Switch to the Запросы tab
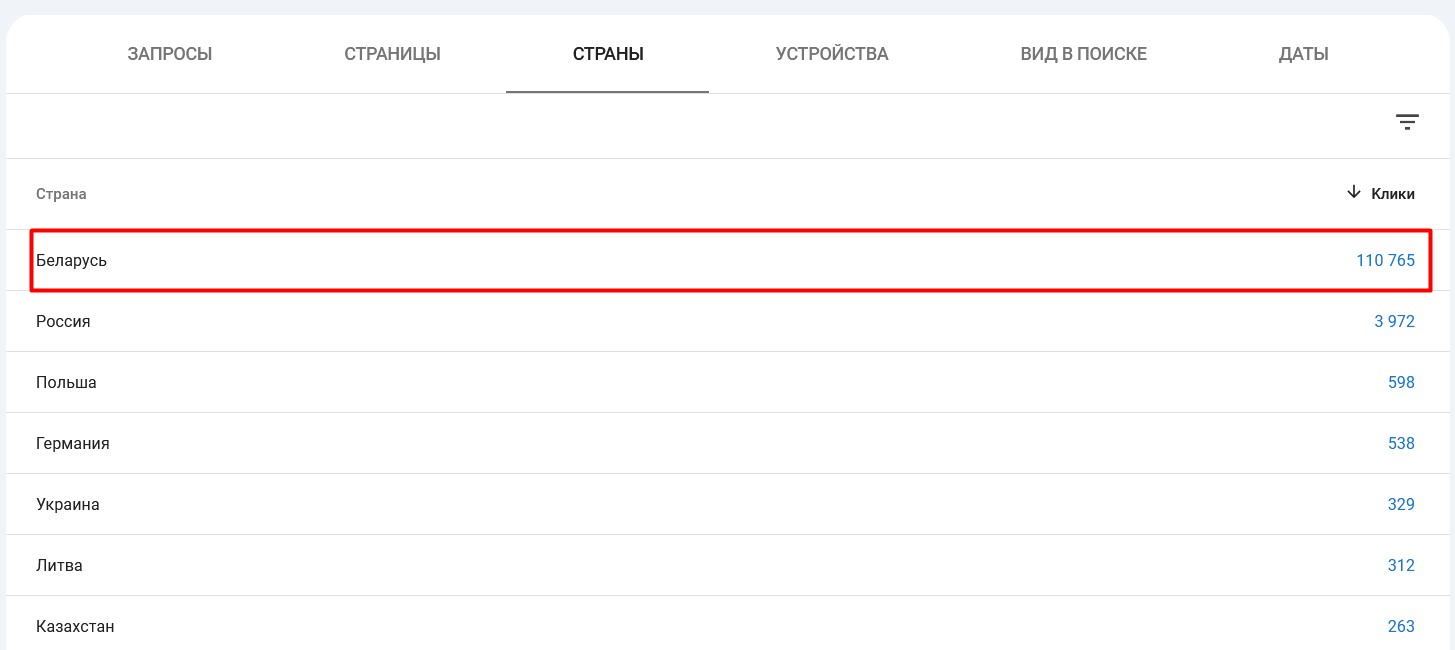 170,54
